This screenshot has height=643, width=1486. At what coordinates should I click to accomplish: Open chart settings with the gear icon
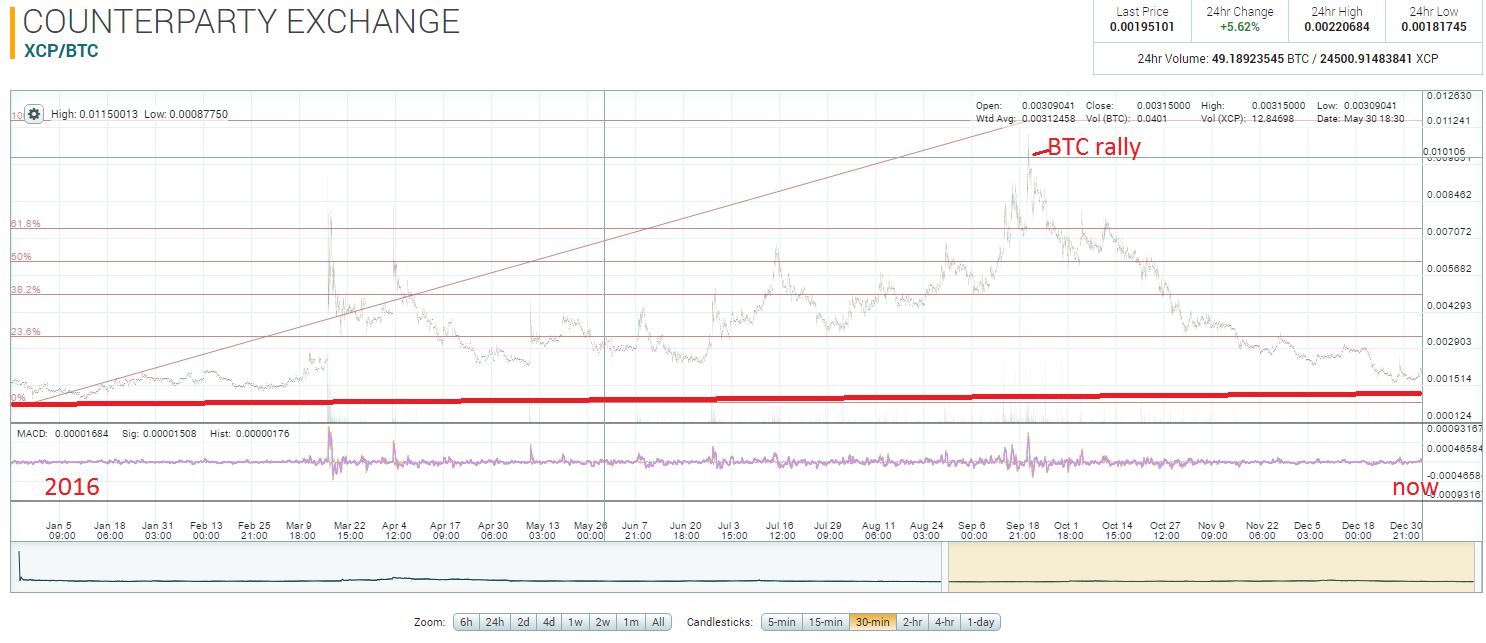[x=34, y=114]
